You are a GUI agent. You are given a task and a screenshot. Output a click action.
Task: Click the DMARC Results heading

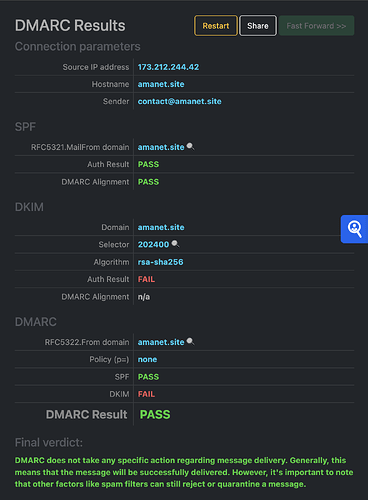[x=70, y=26]
